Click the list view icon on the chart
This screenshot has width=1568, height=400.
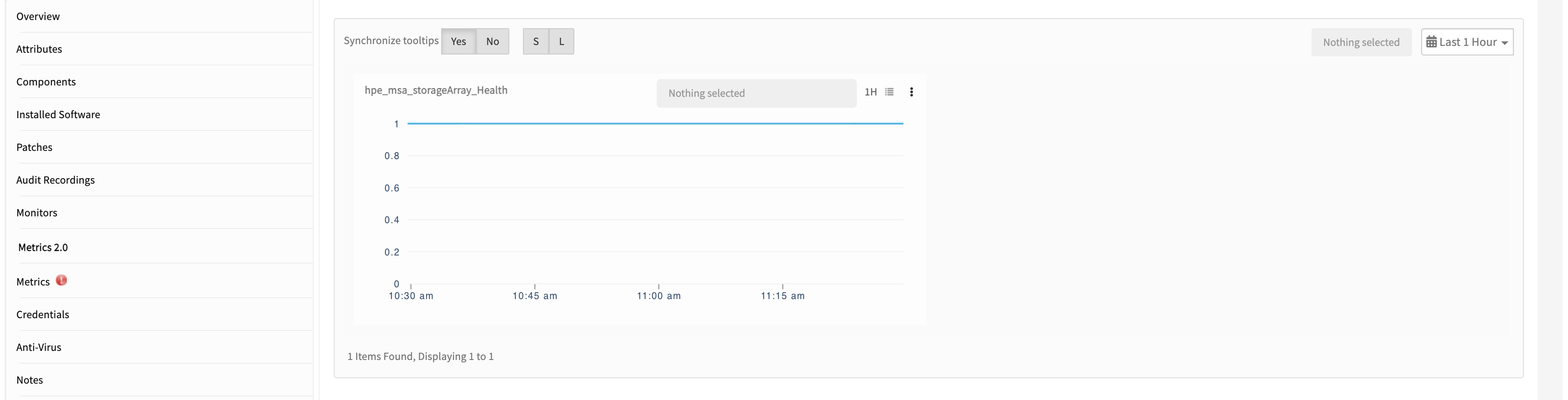point(890,92)
